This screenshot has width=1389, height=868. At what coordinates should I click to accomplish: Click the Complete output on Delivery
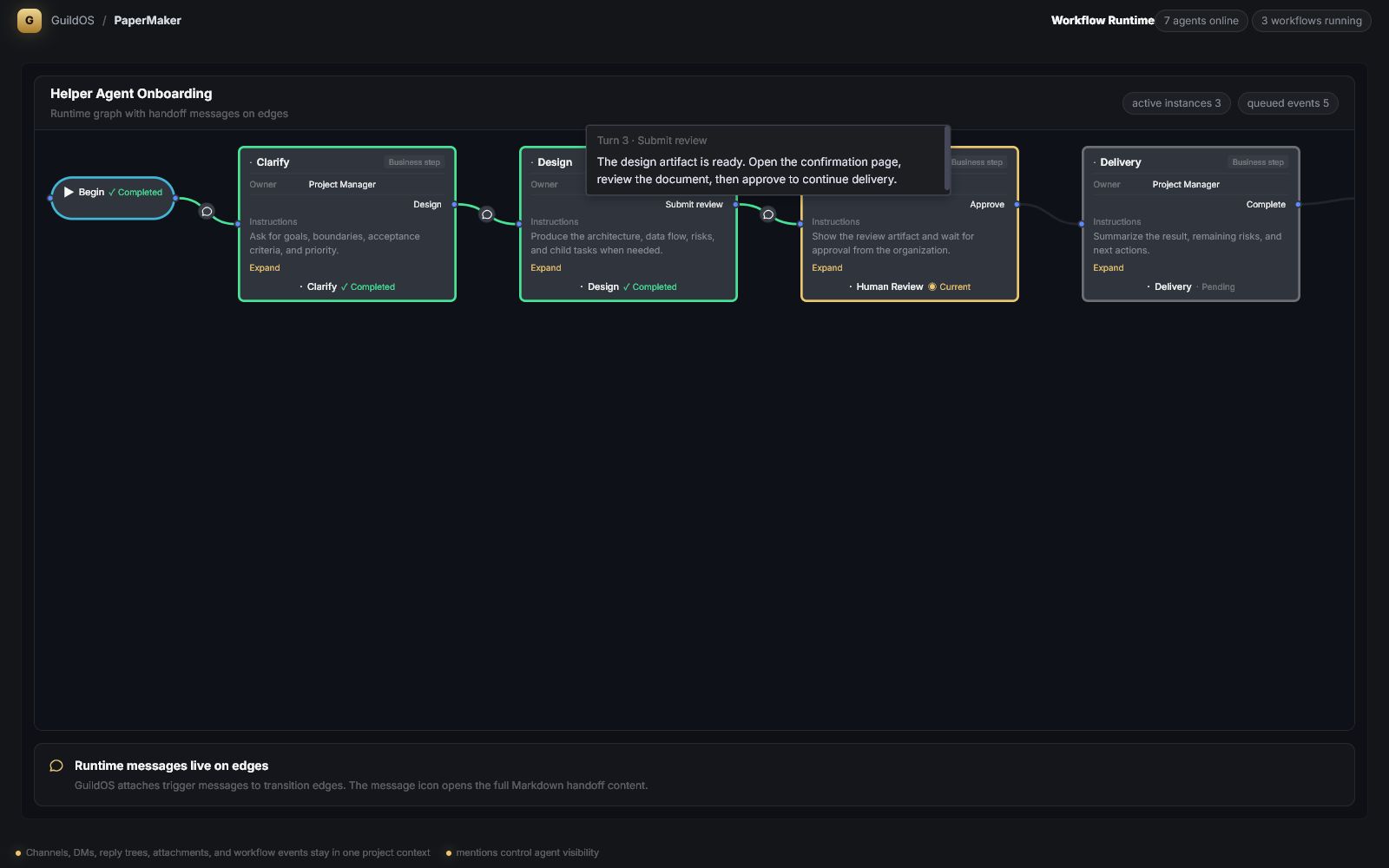click(x=1266, y=205)
